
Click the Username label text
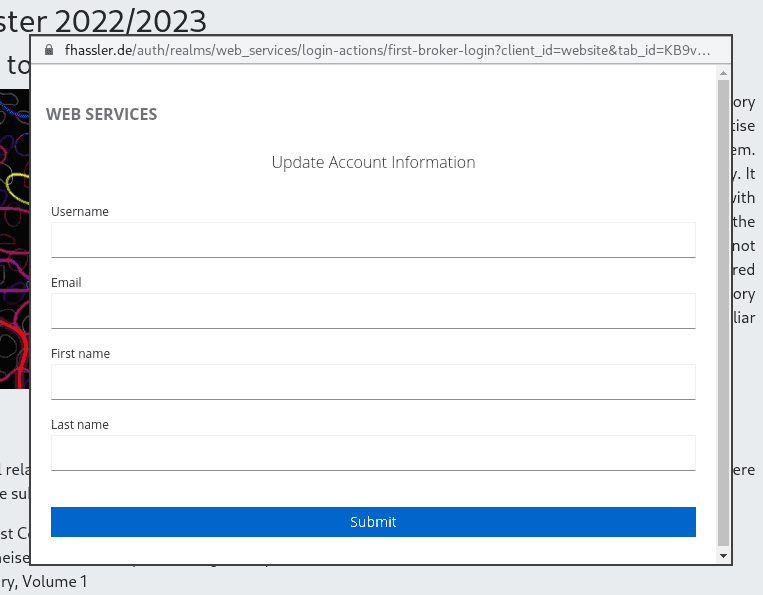tap(80, 212)
